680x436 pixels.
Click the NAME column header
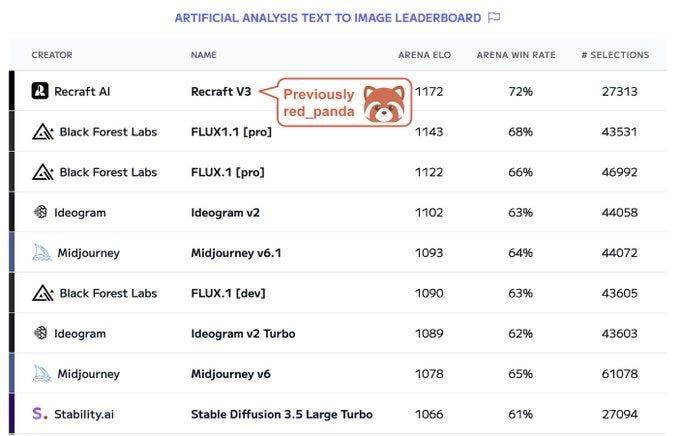pyautogui.click(x=204, y=55)
